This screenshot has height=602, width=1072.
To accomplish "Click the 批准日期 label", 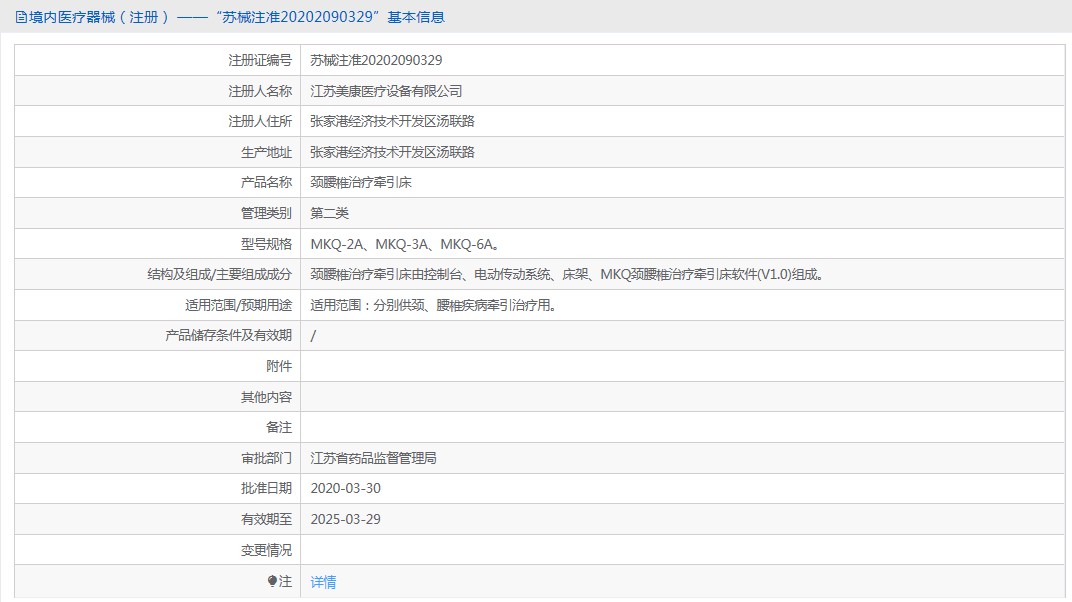I will point(266,488).
